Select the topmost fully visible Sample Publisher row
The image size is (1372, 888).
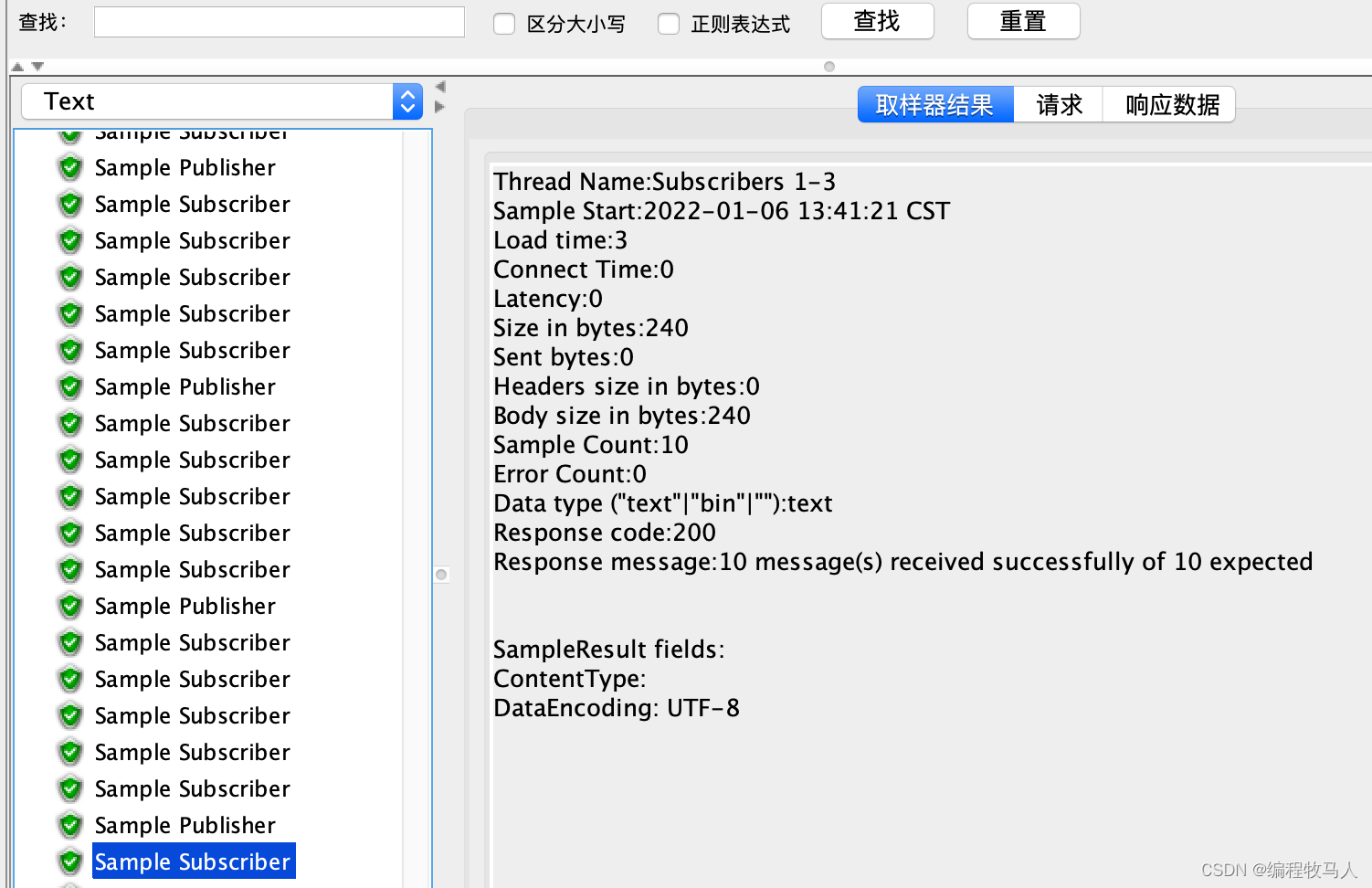(x=185, y=167)
